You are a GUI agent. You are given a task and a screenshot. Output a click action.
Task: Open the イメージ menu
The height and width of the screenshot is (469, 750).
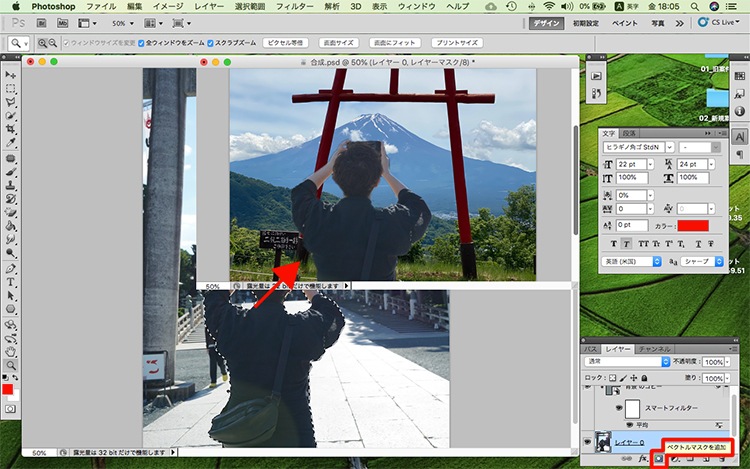coord(168,7)
